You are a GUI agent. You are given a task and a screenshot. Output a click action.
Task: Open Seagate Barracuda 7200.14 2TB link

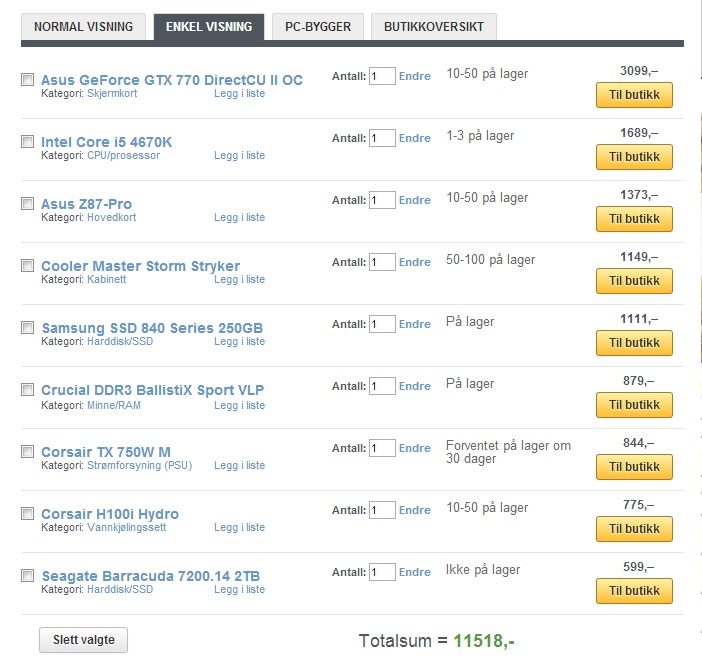click(151, 576)
